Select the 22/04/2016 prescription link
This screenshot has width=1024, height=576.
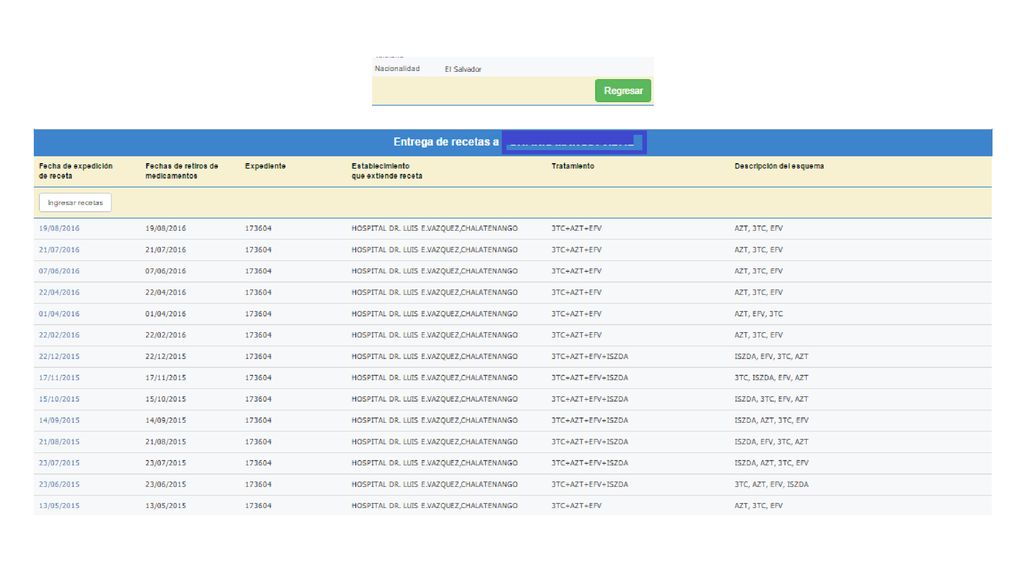click(59, 293)
